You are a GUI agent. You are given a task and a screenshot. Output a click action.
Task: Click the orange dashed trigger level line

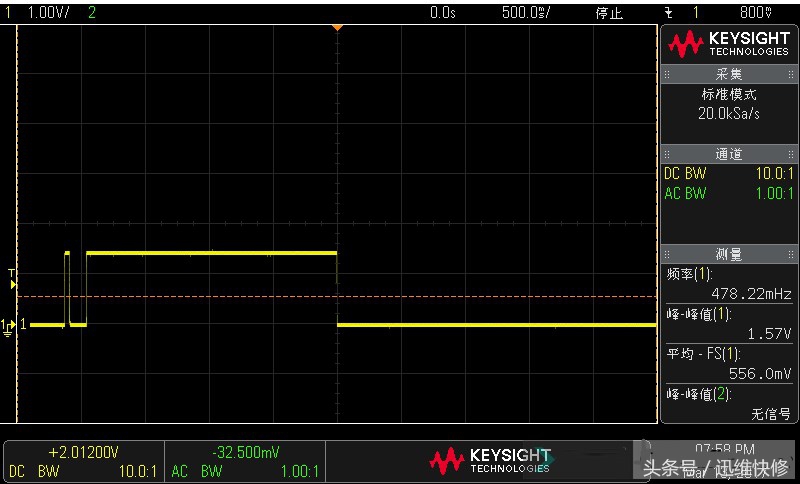pyautogui.click(x=337, y=296)
